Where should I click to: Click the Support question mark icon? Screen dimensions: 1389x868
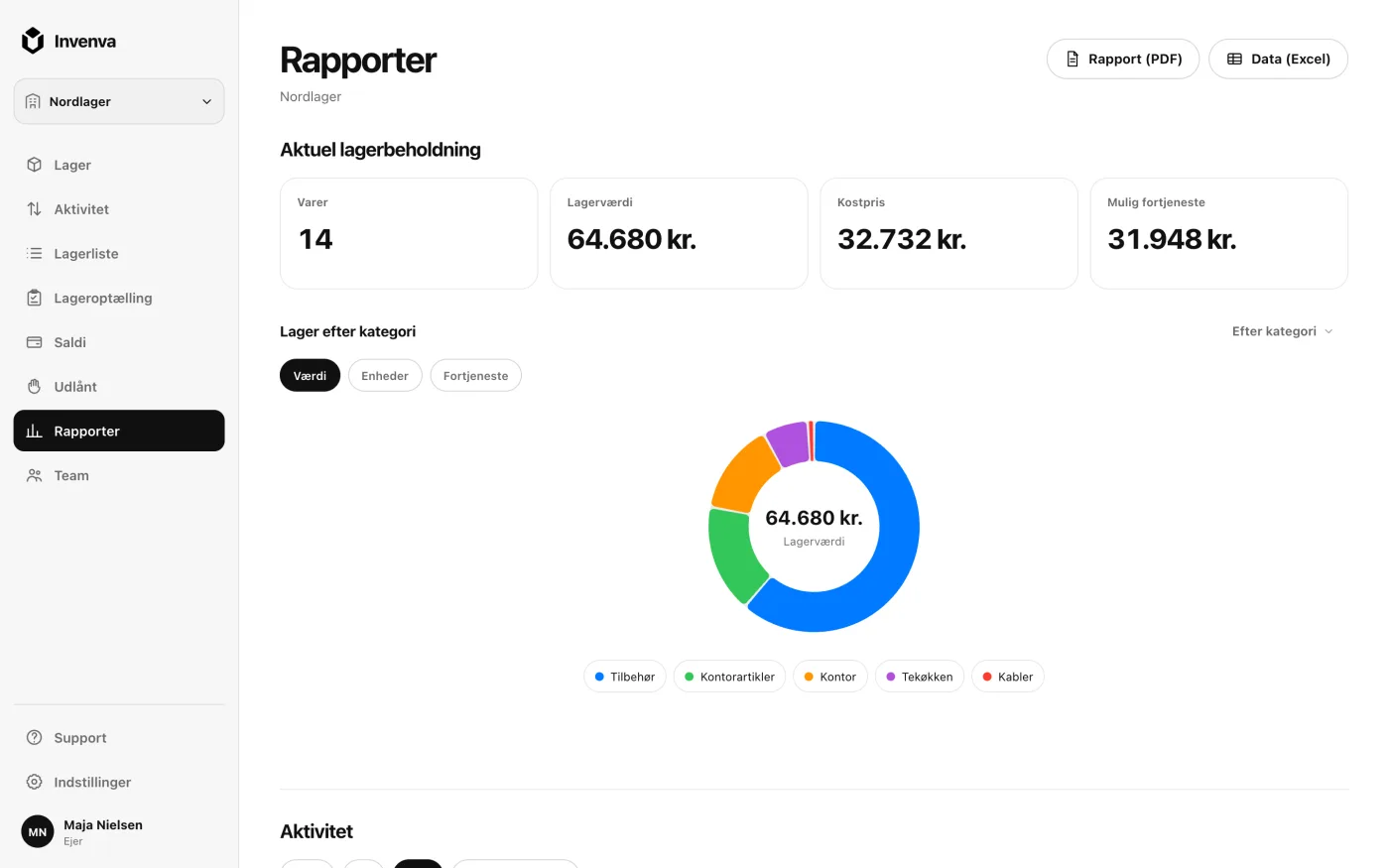point(34,738)
